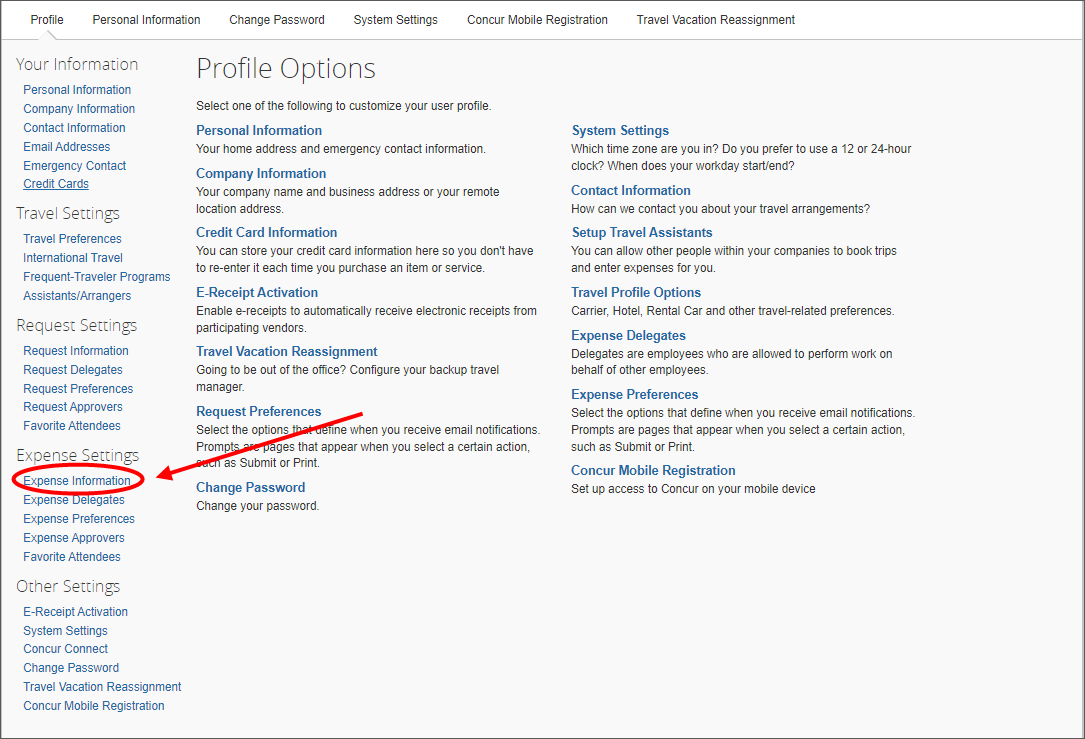Click the Credit Cards sidebar link
This screenshot has width=1085, height=739.
(56, 184)
